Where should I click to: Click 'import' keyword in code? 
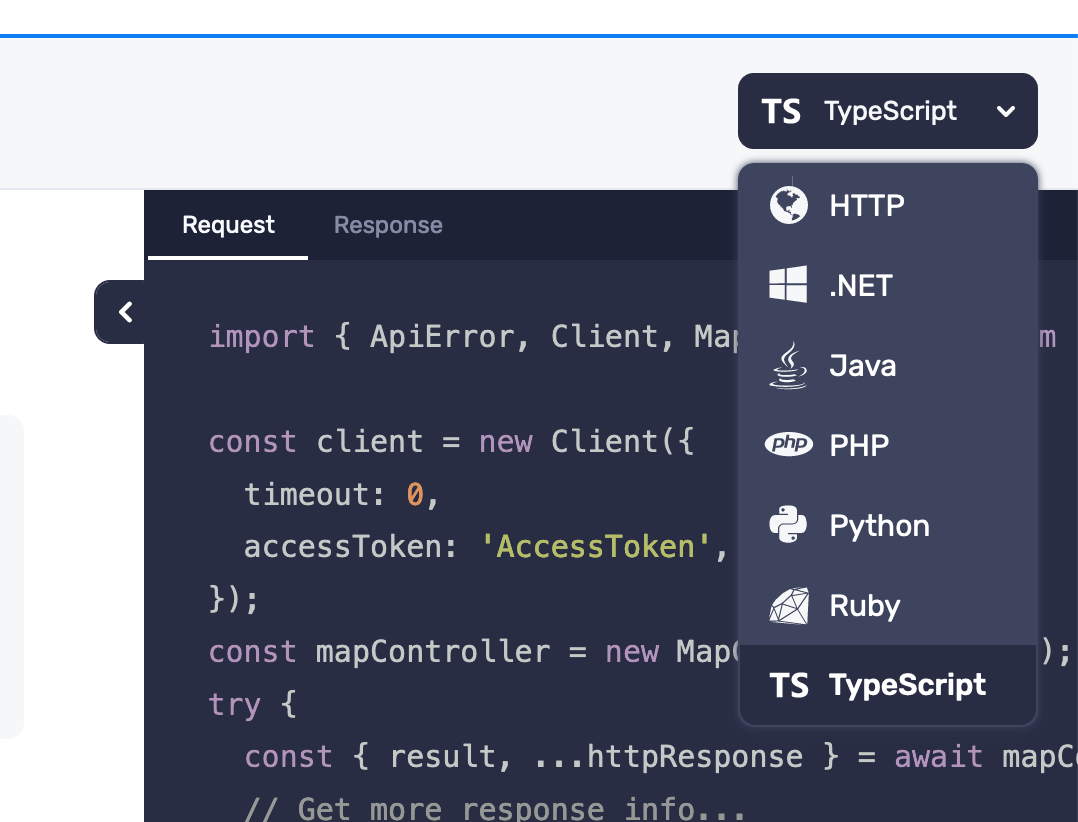[x=261, y=337]
